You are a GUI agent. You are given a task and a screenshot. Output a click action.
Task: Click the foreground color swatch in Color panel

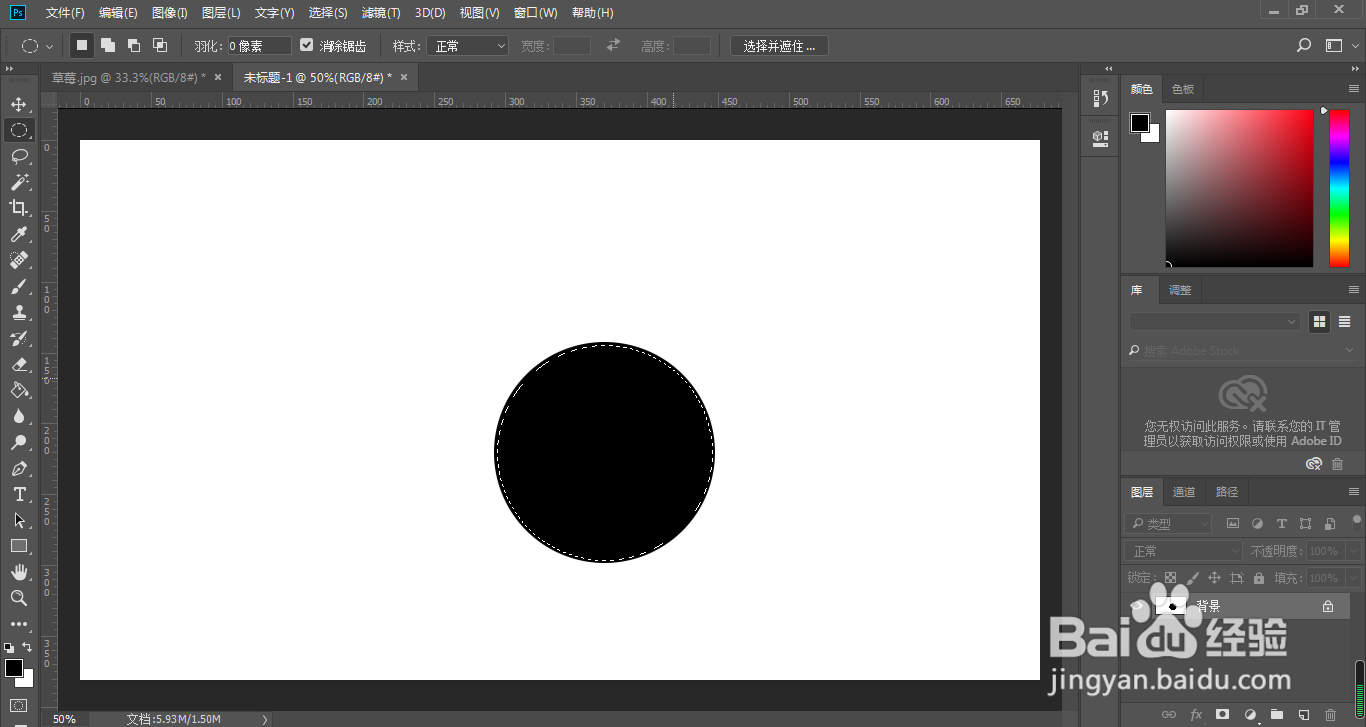point(1140,123)
